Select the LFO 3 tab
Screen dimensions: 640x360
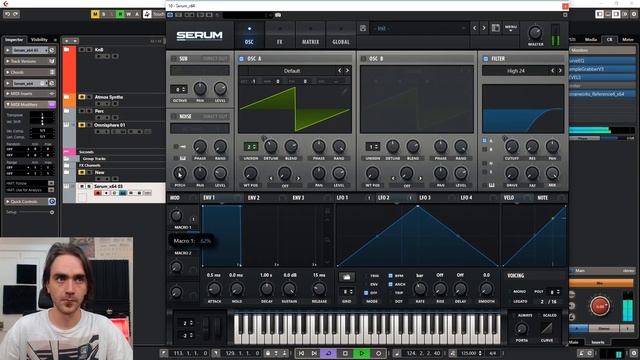click(425, 198)
